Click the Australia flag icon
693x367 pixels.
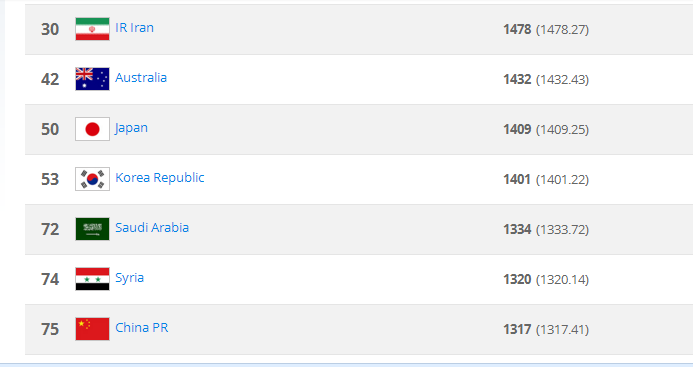92,79
